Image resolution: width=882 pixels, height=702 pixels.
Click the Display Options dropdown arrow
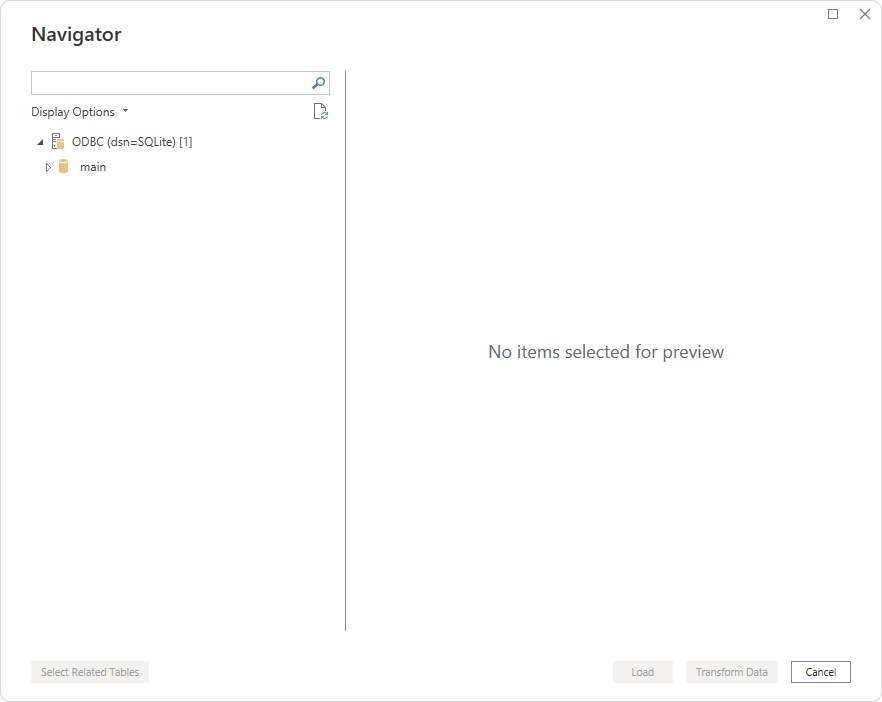[x=125, y=112]
